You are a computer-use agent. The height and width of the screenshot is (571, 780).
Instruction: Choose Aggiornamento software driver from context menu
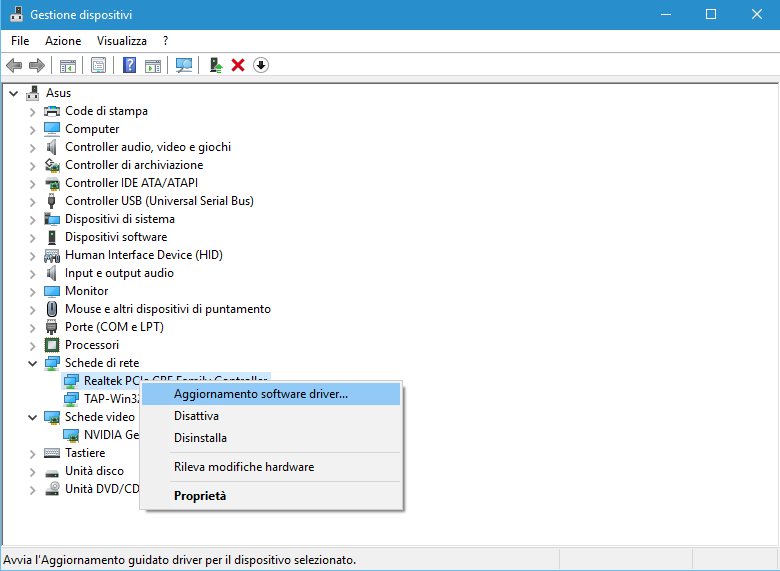pyautogui.click(x=261, y=394)
